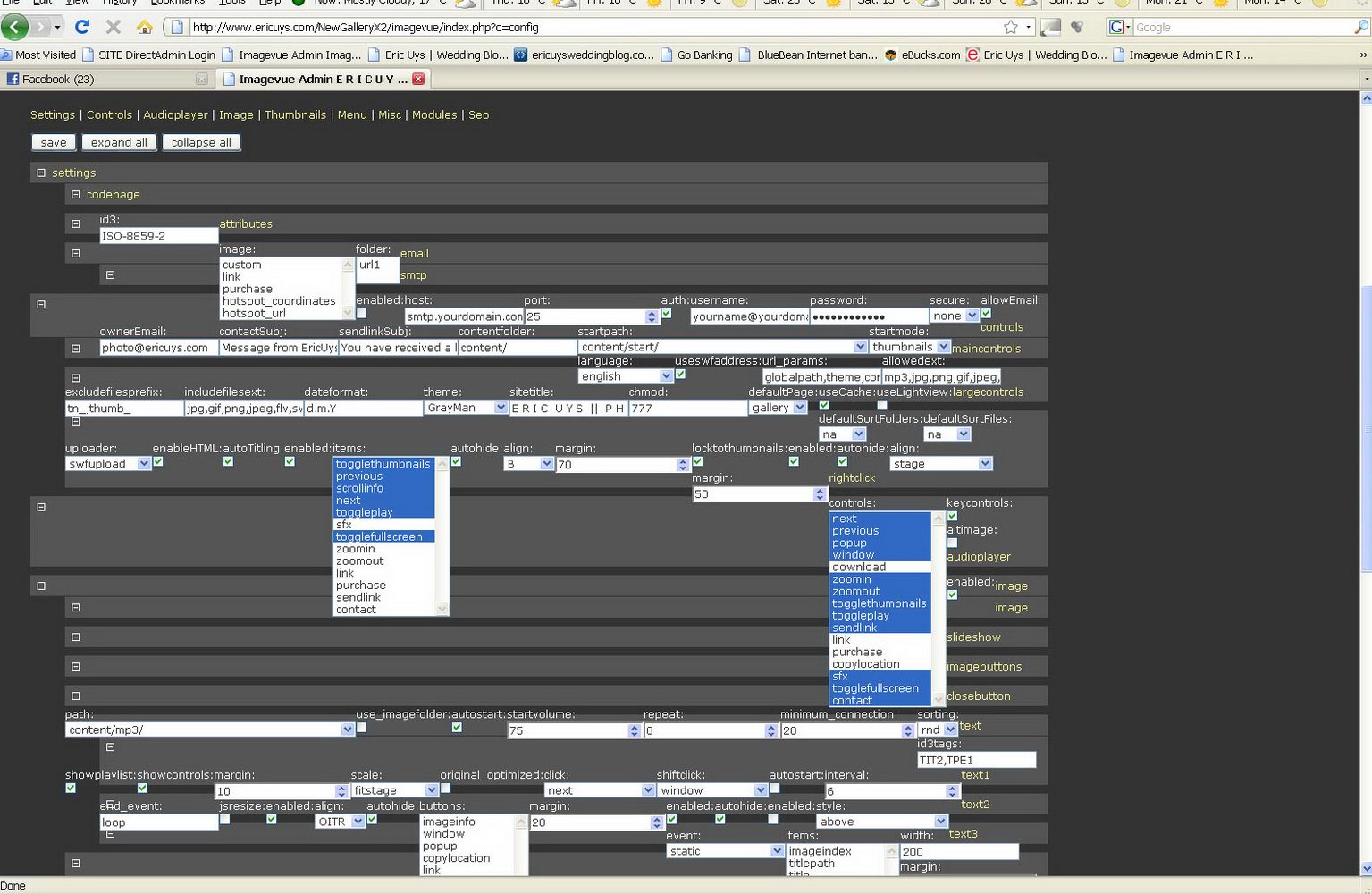Open the uploader dropdown showing swfupload
1372x894 pixels.
tap(108, 464)
